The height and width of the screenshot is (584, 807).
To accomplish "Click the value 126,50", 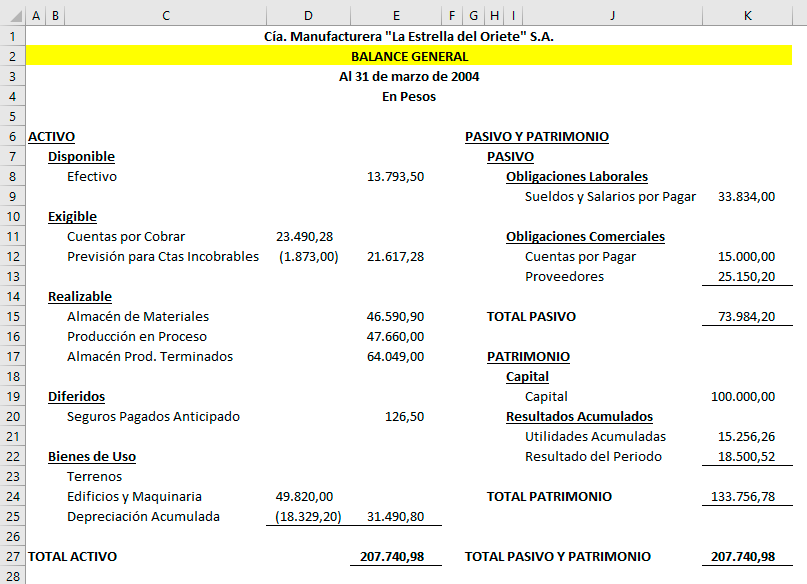I will (x=405, y=417).
